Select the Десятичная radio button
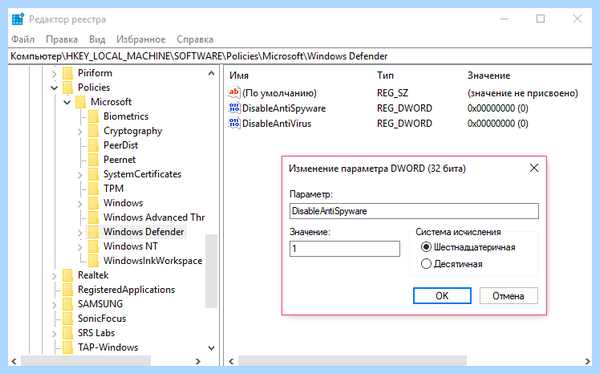Viewport: 600px width, 374px height. click(x=426, y=264)
